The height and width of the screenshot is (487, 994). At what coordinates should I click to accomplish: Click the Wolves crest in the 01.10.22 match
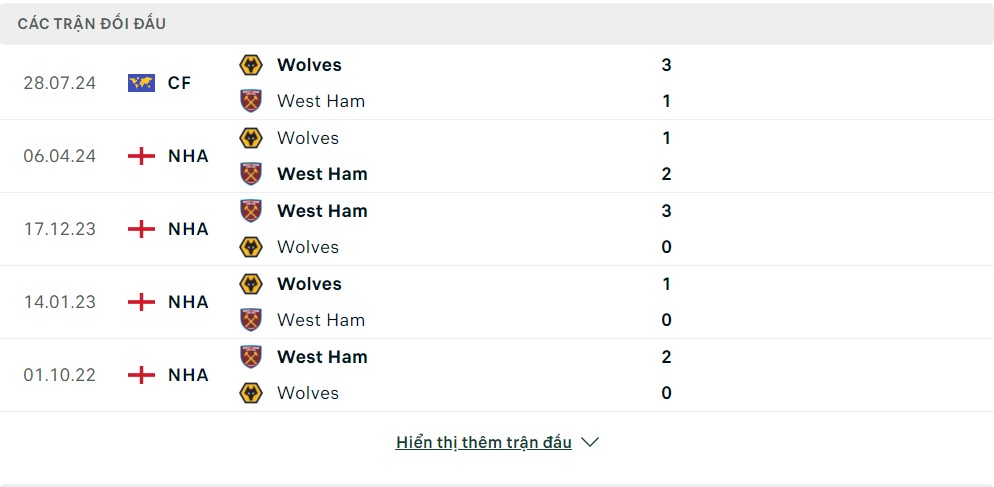(251, 393)
